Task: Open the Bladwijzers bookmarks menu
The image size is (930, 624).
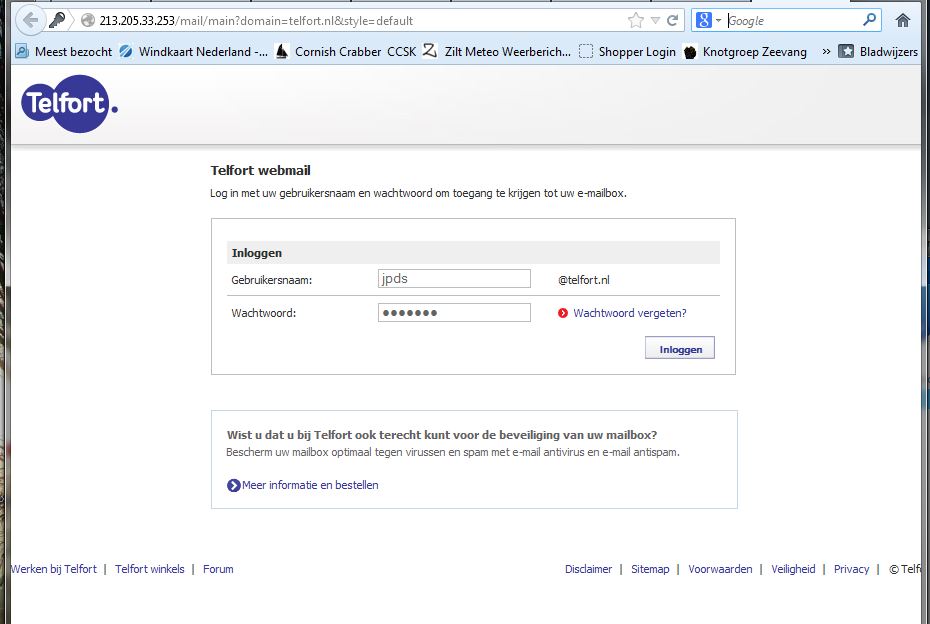Action: [x=878, y=52]
